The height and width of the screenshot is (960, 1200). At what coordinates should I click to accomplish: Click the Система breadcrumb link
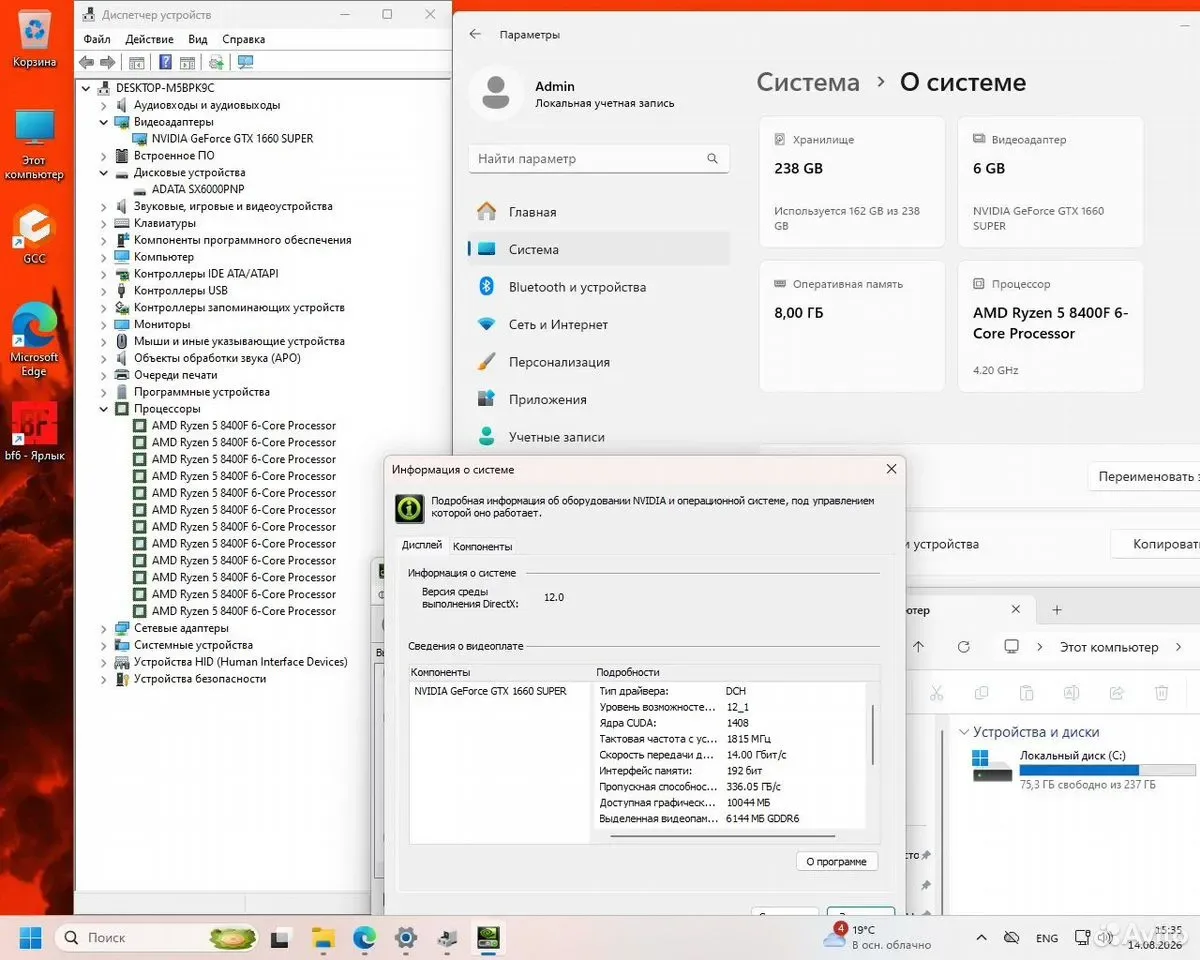[x=808, y=82]
